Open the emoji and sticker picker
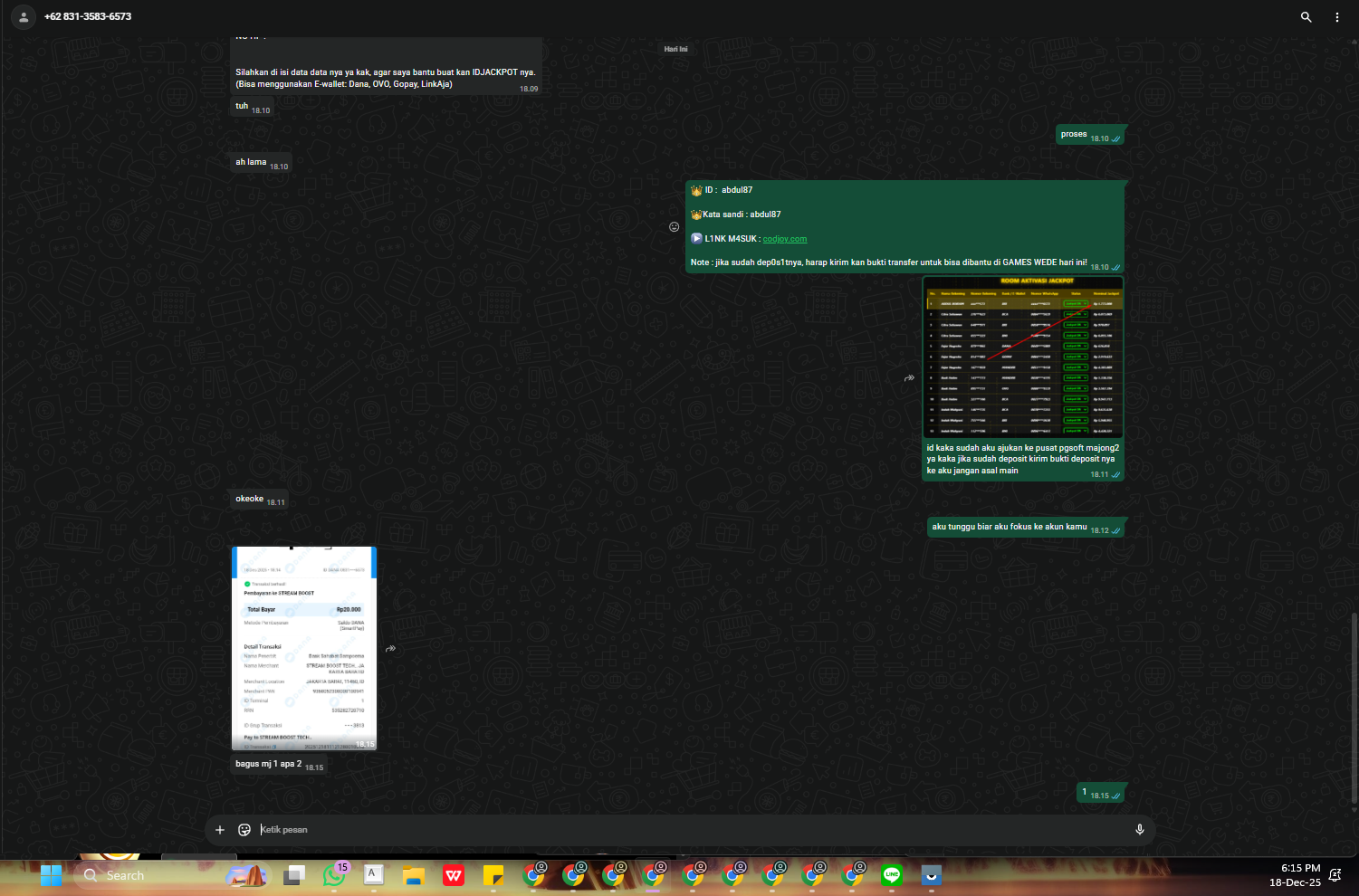Screen dimensions: 1359x896 [x=244, y=830]
